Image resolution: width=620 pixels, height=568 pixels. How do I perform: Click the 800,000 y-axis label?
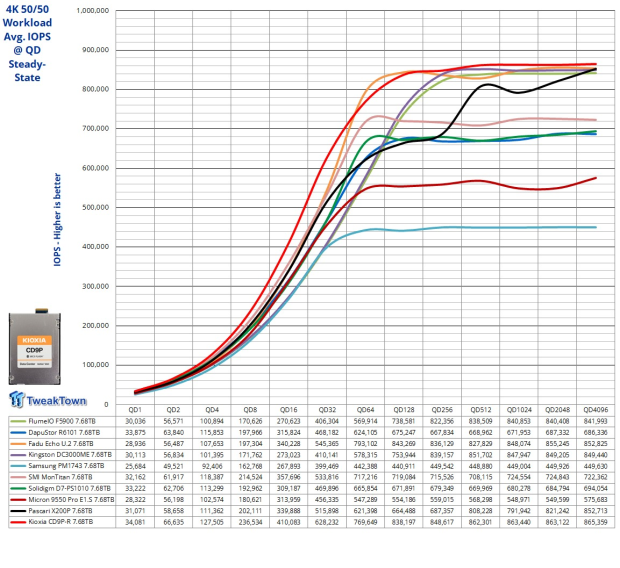(95, 89)
